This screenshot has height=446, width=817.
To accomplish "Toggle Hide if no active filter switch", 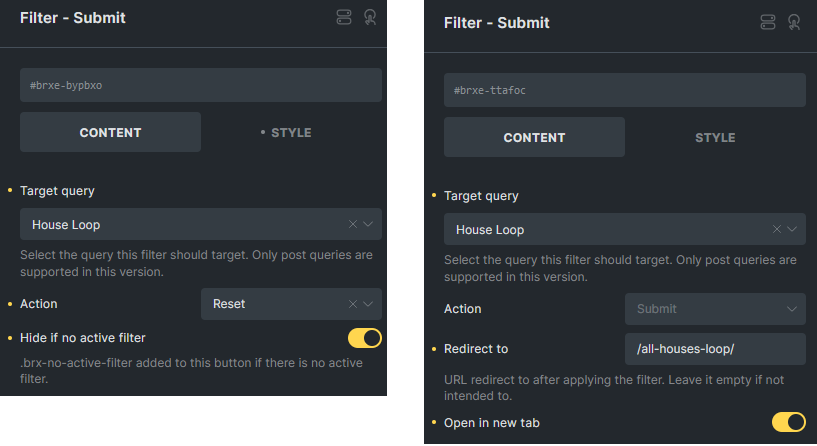I will 364,338.
